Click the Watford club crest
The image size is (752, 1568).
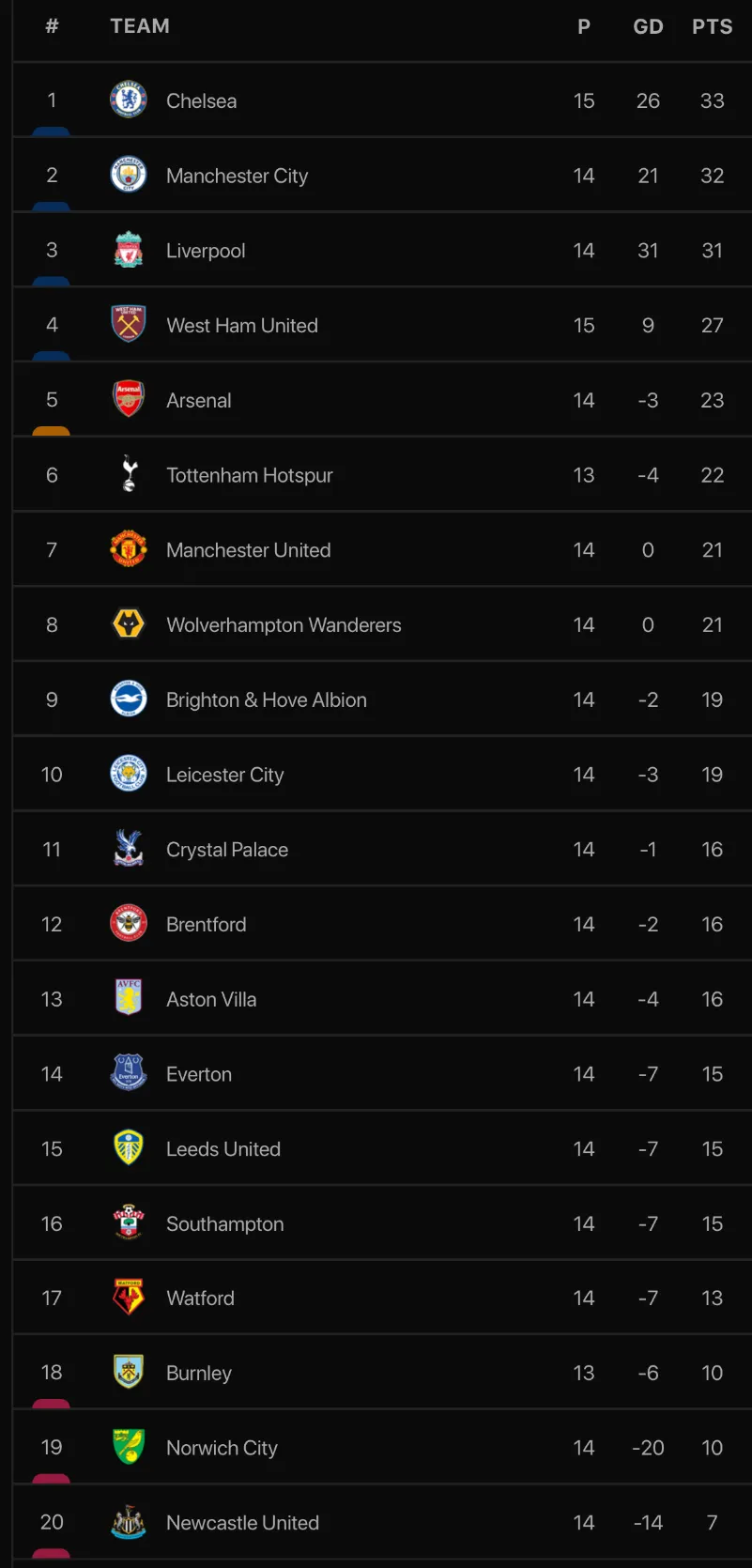pyautogui.click(x=129, y=1298)
